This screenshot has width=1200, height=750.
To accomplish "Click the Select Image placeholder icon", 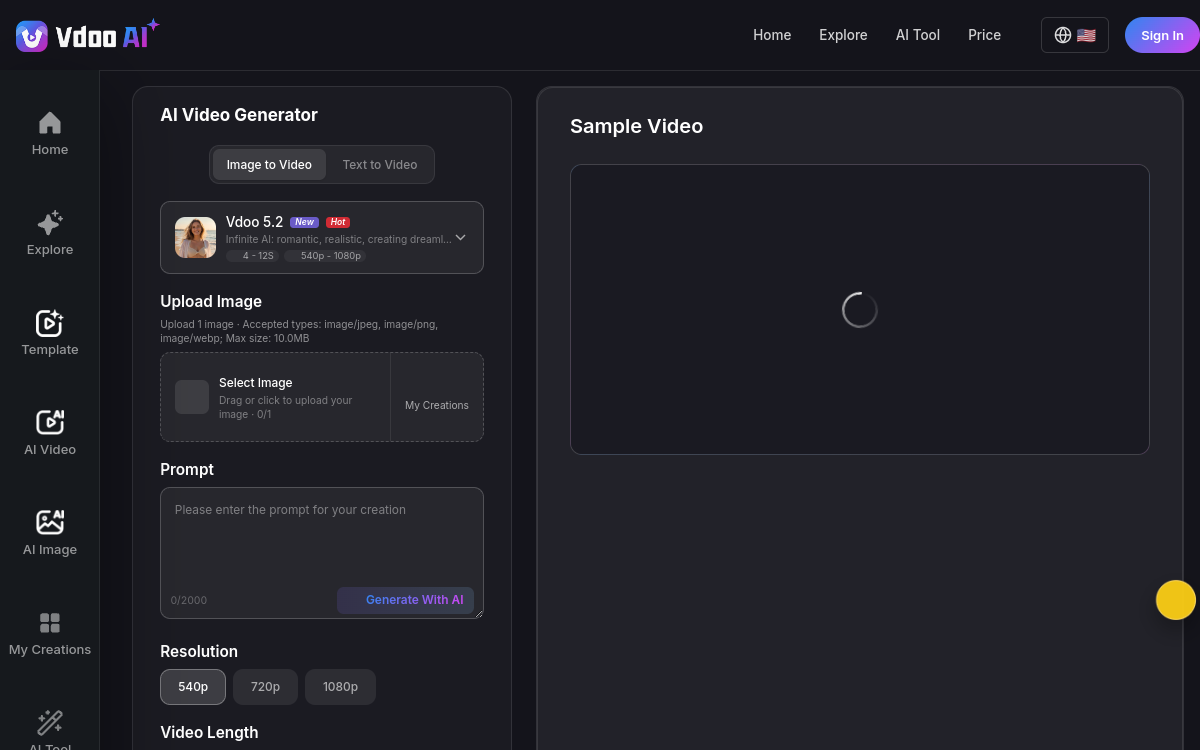I will point(192,397).
